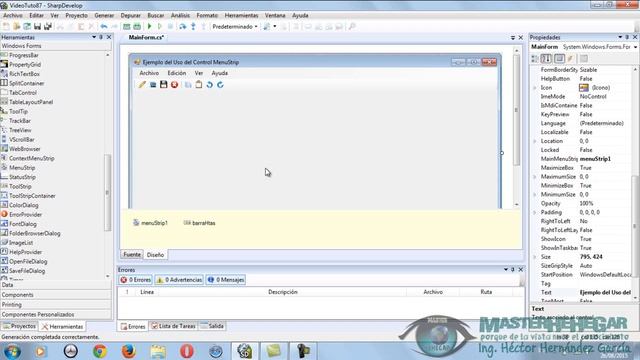Screen dimensions: 640x360
Task: Open MainForm object selector in Propiedades
Action: [584, 47]
